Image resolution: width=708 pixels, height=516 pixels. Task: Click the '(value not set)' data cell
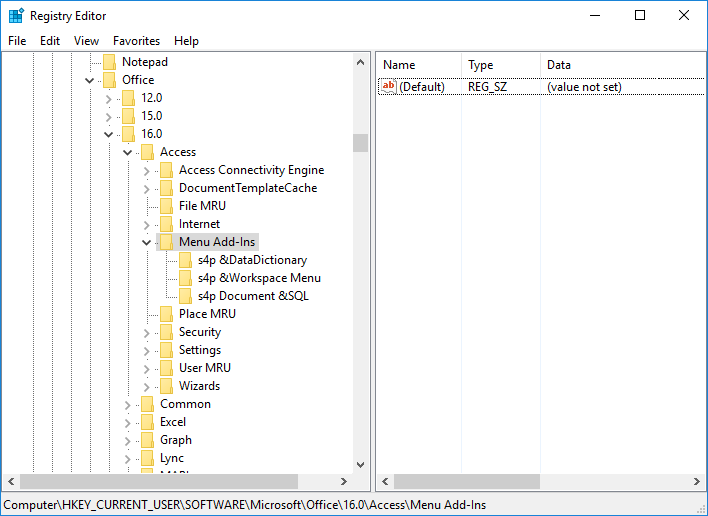[584, 87]
